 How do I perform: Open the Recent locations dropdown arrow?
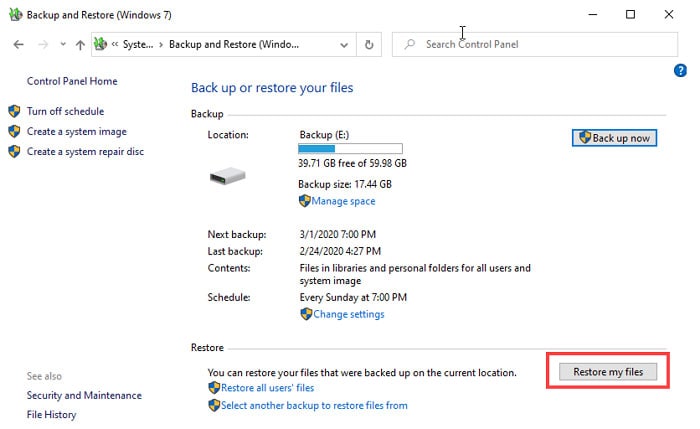click(62, 45)
